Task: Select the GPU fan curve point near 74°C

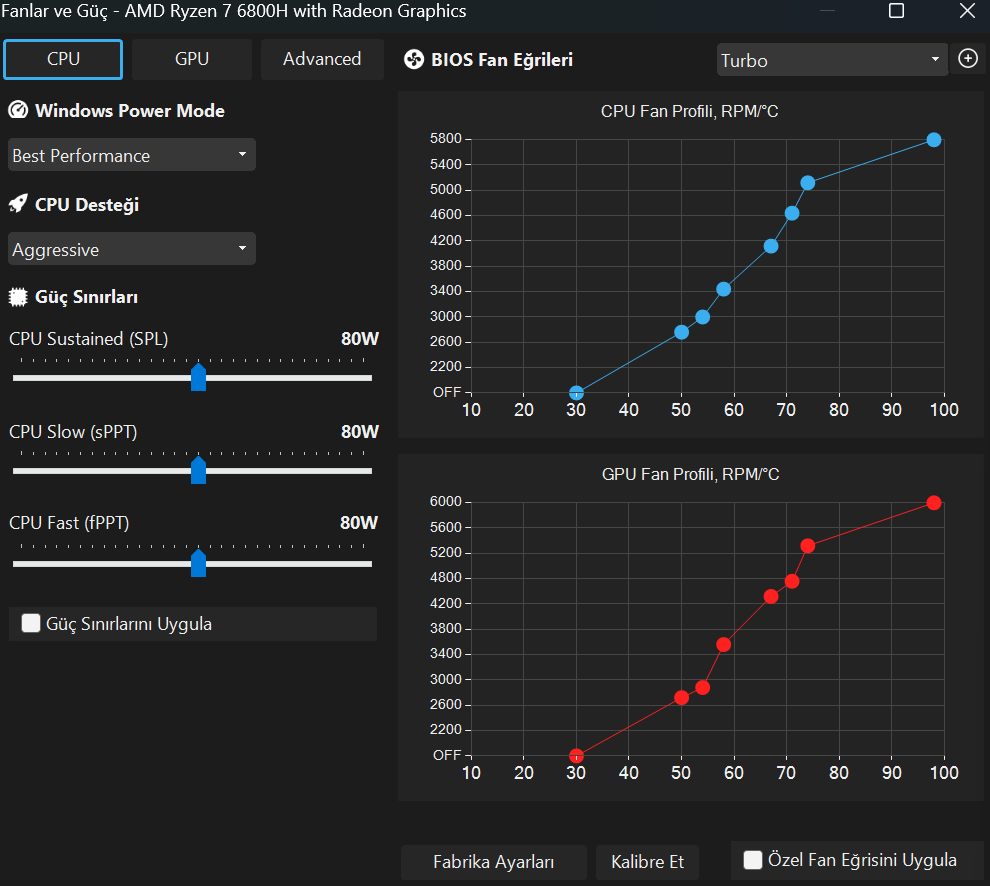Action: click(x=808, y=546)
